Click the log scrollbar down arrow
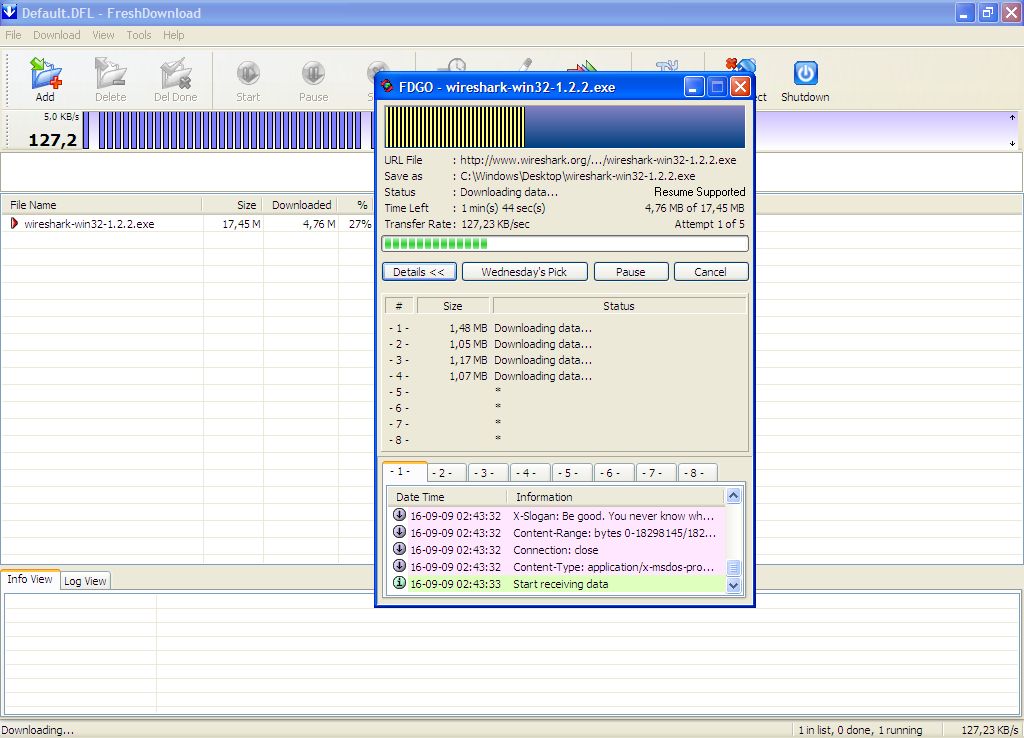The width and height of the screenshot is (1024, 738). pyautogui.click(x=733, y=585)
